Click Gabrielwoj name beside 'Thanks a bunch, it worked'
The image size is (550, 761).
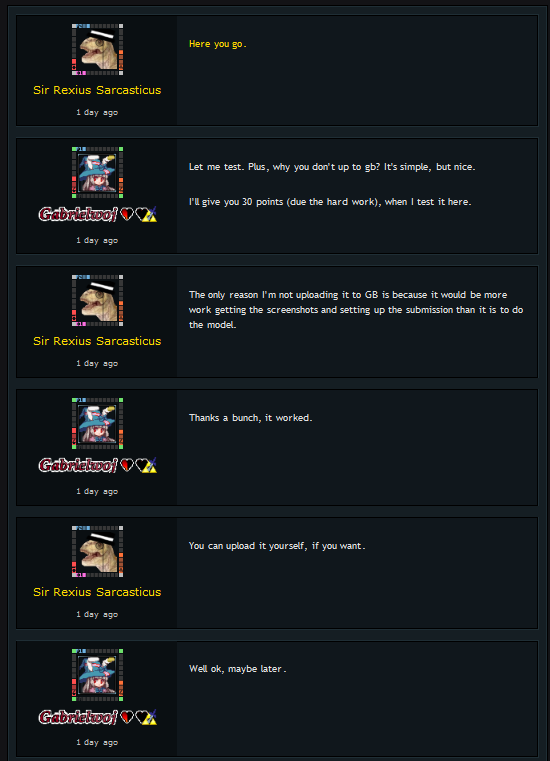click(x=78, y=465)
